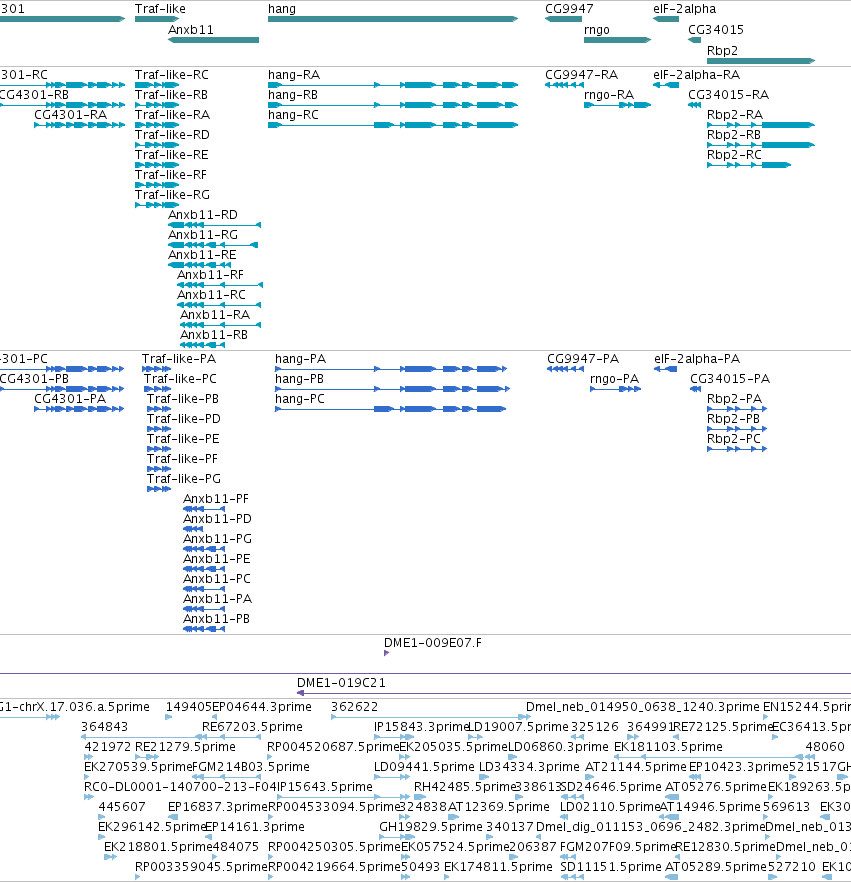This screenshot has height=882, width=851.
Task: Select the hang-PA protein feature
Action: coord(391,369)
